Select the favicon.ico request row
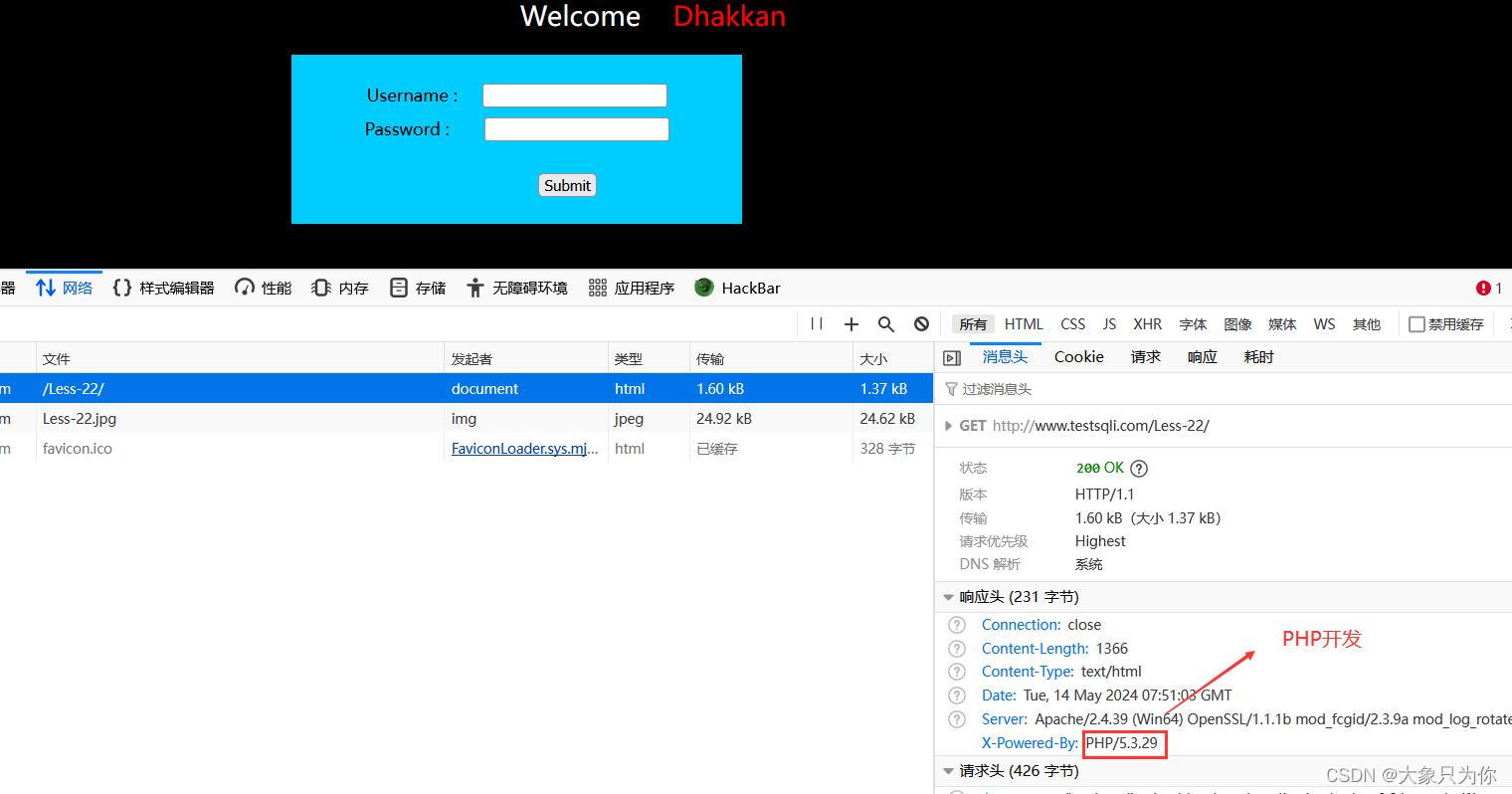1512x794 pixels. coord(467,448)
